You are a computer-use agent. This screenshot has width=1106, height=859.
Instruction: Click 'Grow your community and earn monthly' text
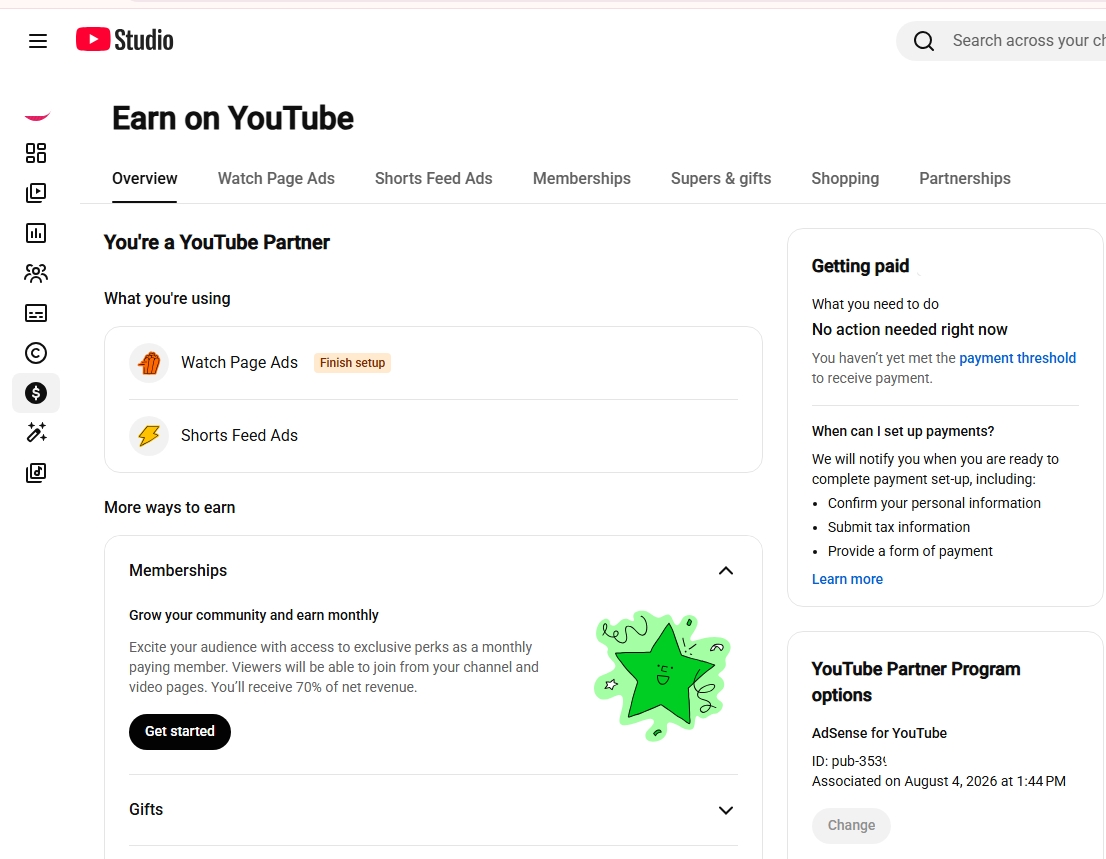click(x=254, y=615)
